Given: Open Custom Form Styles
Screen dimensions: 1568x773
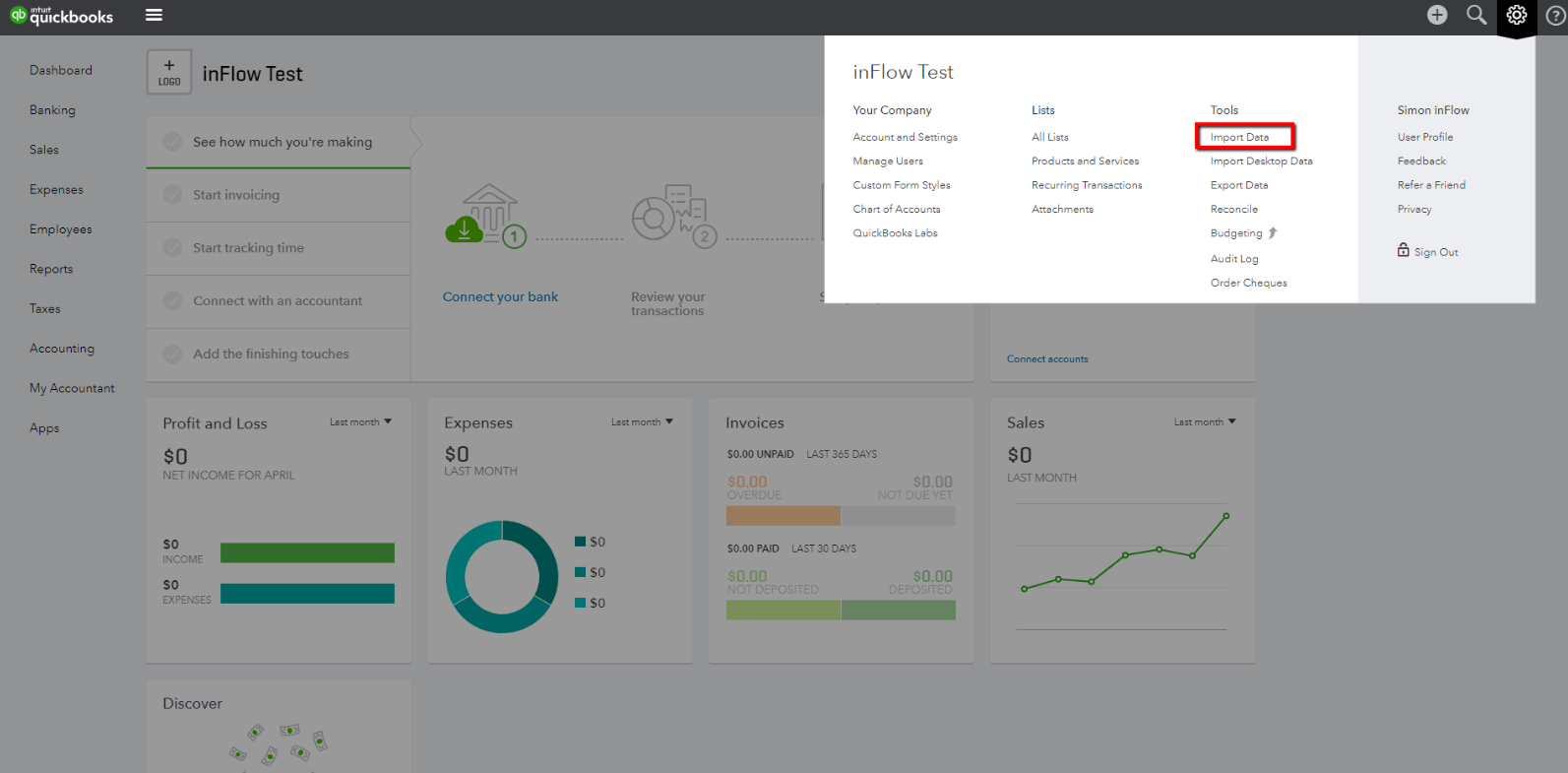Looking at the screenshot, I should [x=902, y=185].
